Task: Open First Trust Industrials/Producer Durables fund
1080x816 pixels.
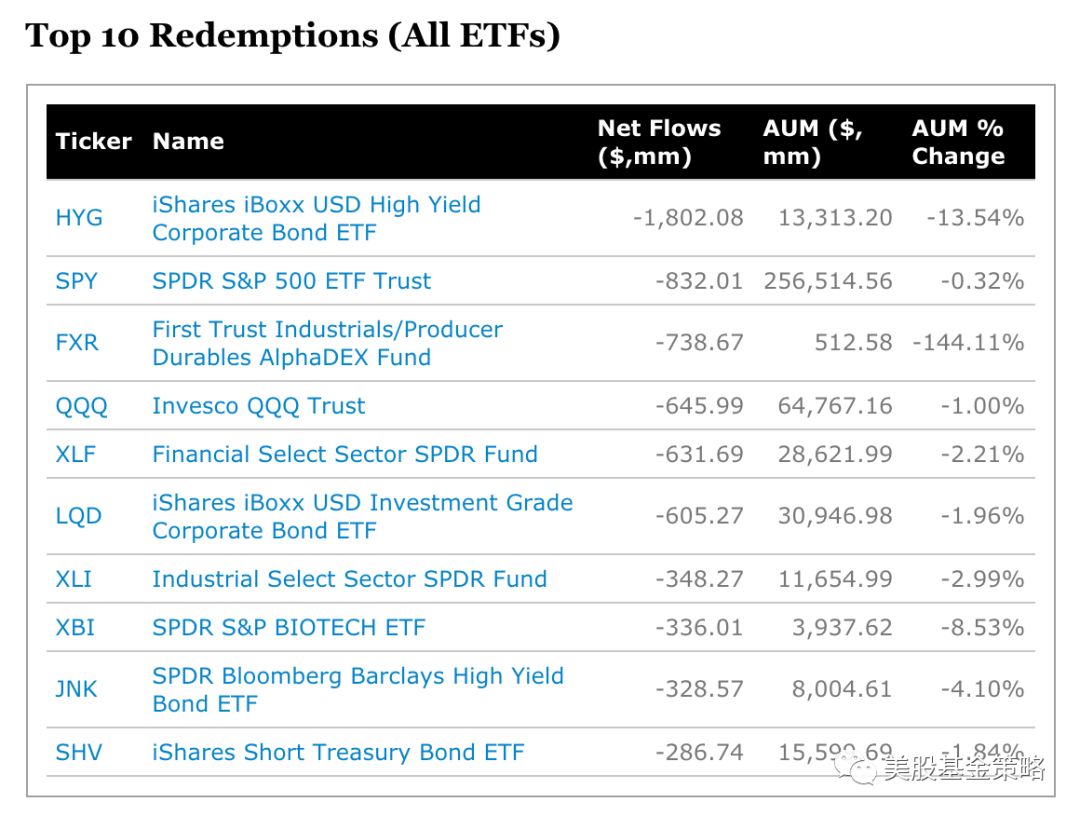Action: [x=327, y=343]
